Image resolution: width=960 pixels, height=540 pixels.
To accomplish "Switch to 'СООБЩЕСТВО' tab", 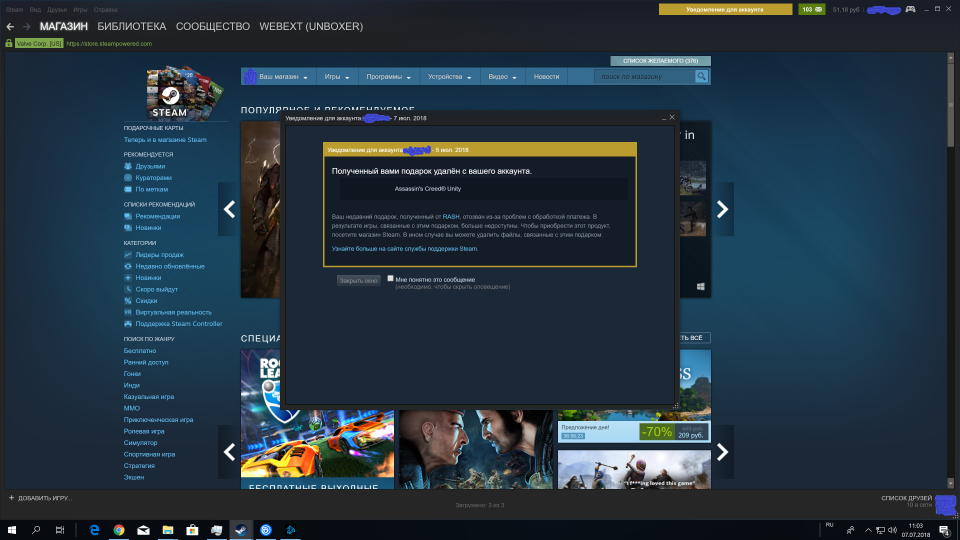I will point(212,26).
